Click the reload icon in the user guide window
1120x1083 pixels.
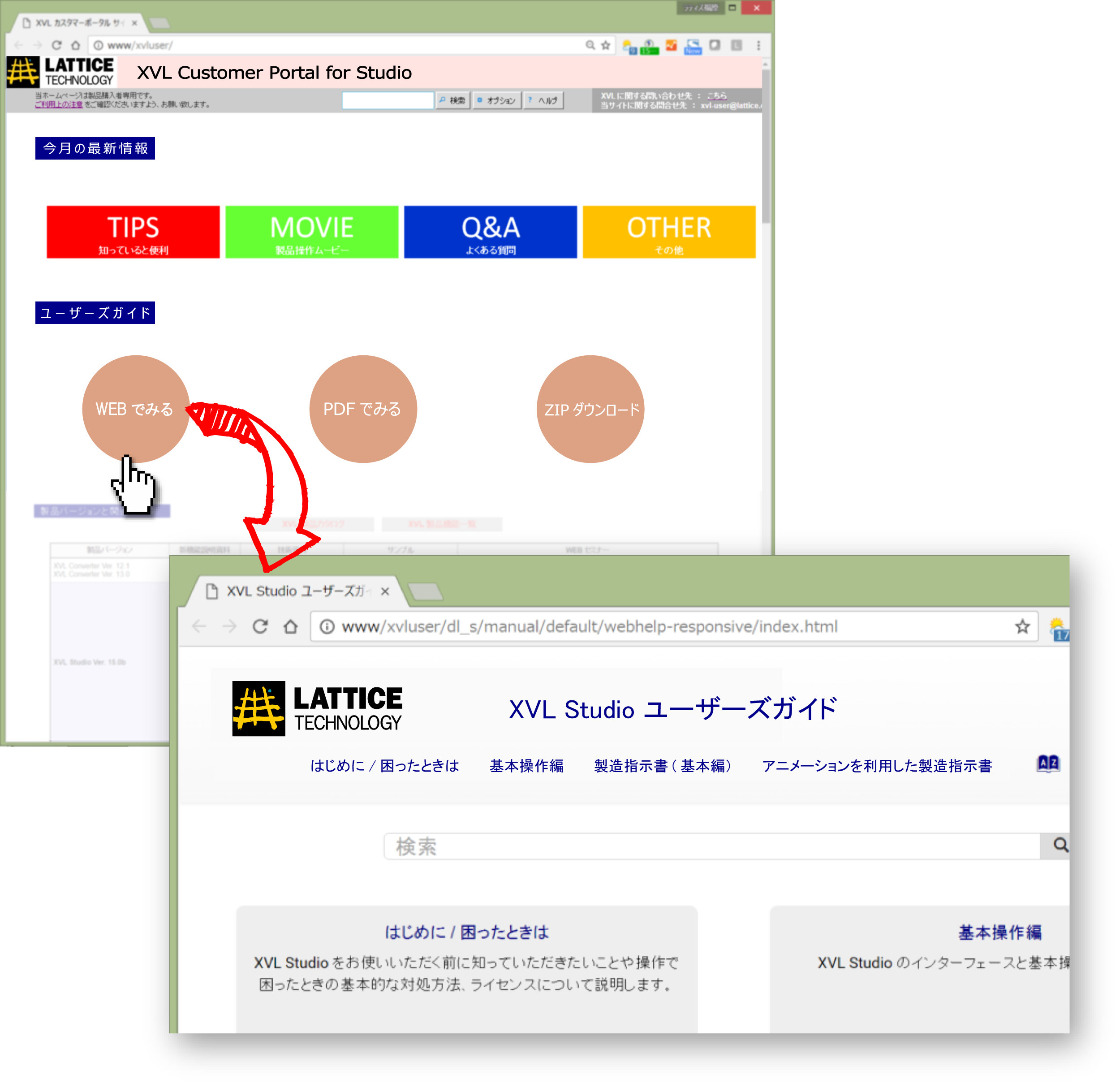[261, 626]
